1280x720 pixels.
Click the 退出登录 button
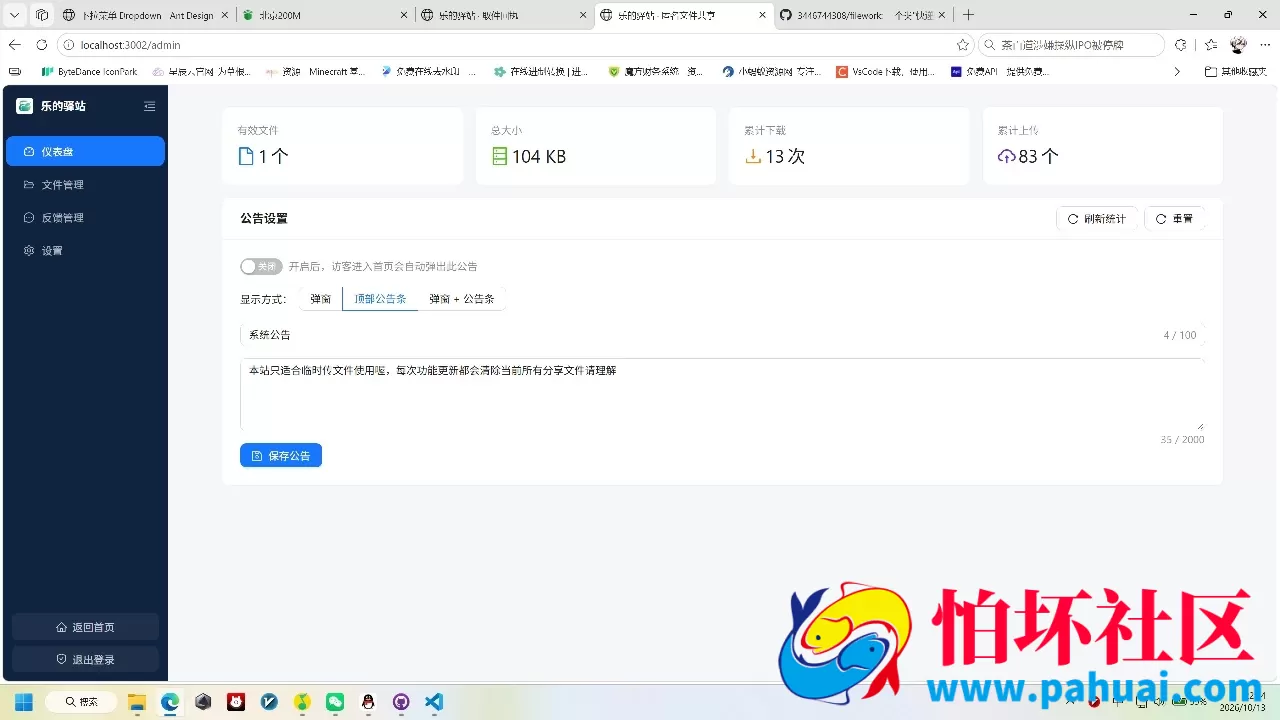pyautogui.click(x=85, y=659)
